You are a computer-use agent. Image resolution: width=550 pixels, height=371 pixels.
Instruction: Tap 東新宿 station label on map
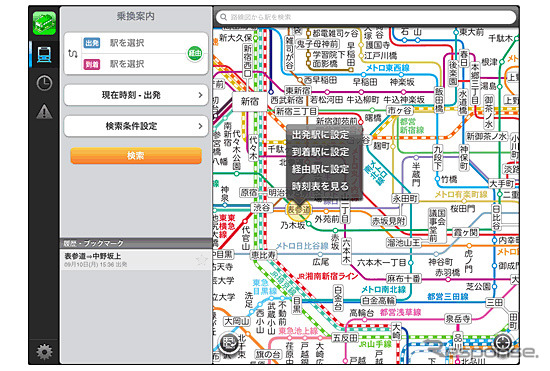297,90
